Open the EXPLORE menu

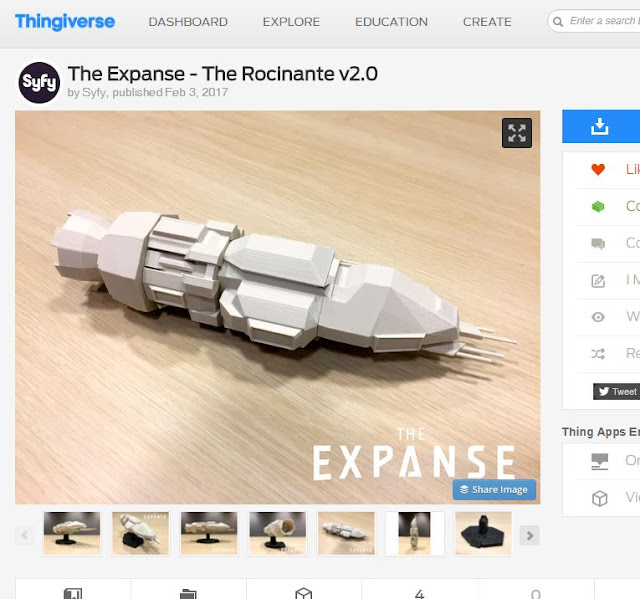[x=291, y=22]
